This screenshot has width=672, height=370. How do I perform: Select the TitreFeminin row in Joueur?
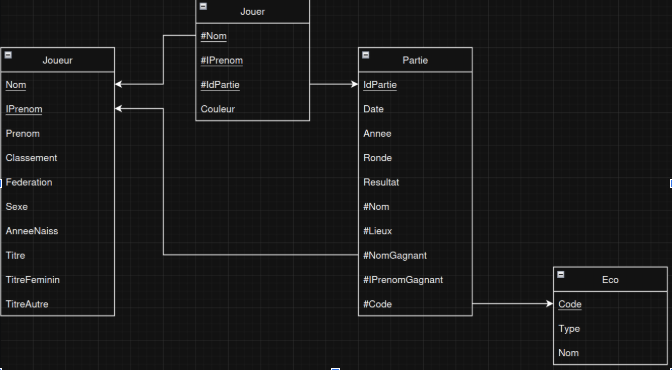point(58,280)
